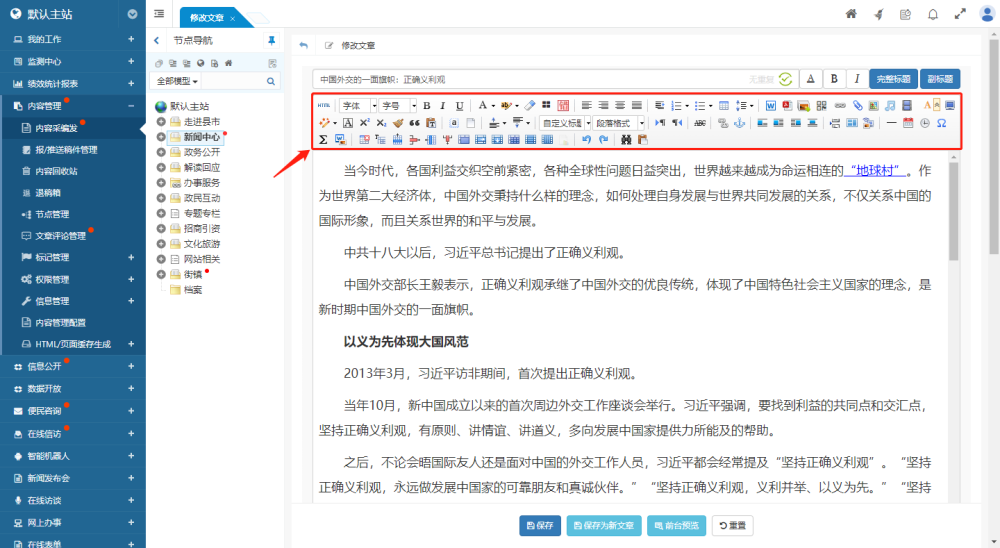Open the 字体 font dropdown
The height and width of the screenshot is (548, 1000).
[358, 105]
